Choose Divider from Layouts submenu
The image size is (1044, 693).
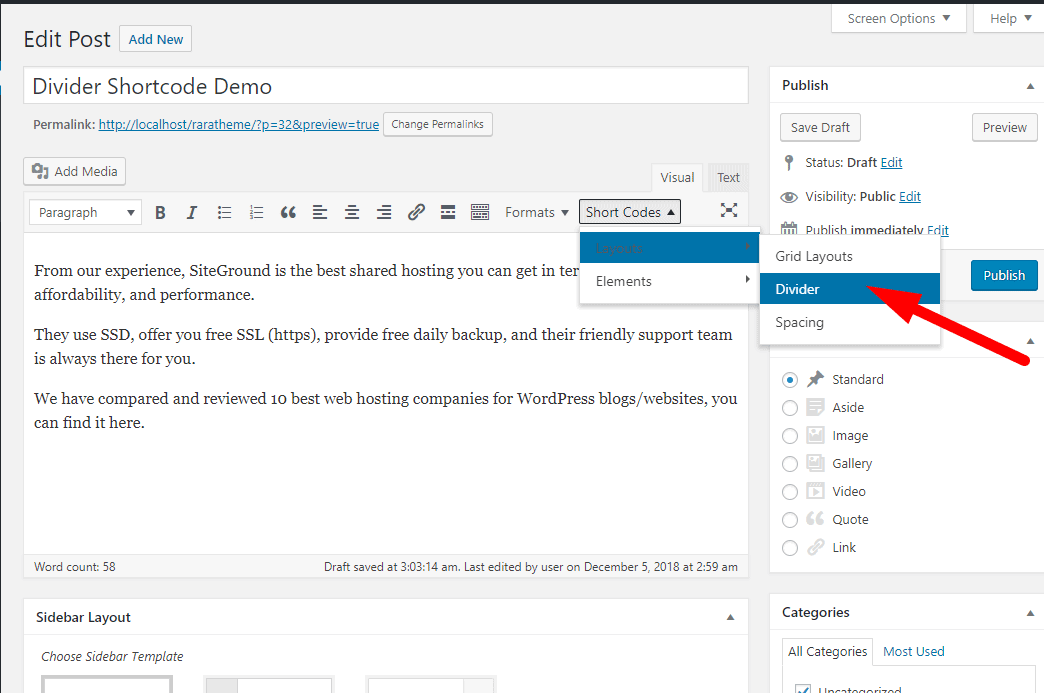click(x=849, y=289)
